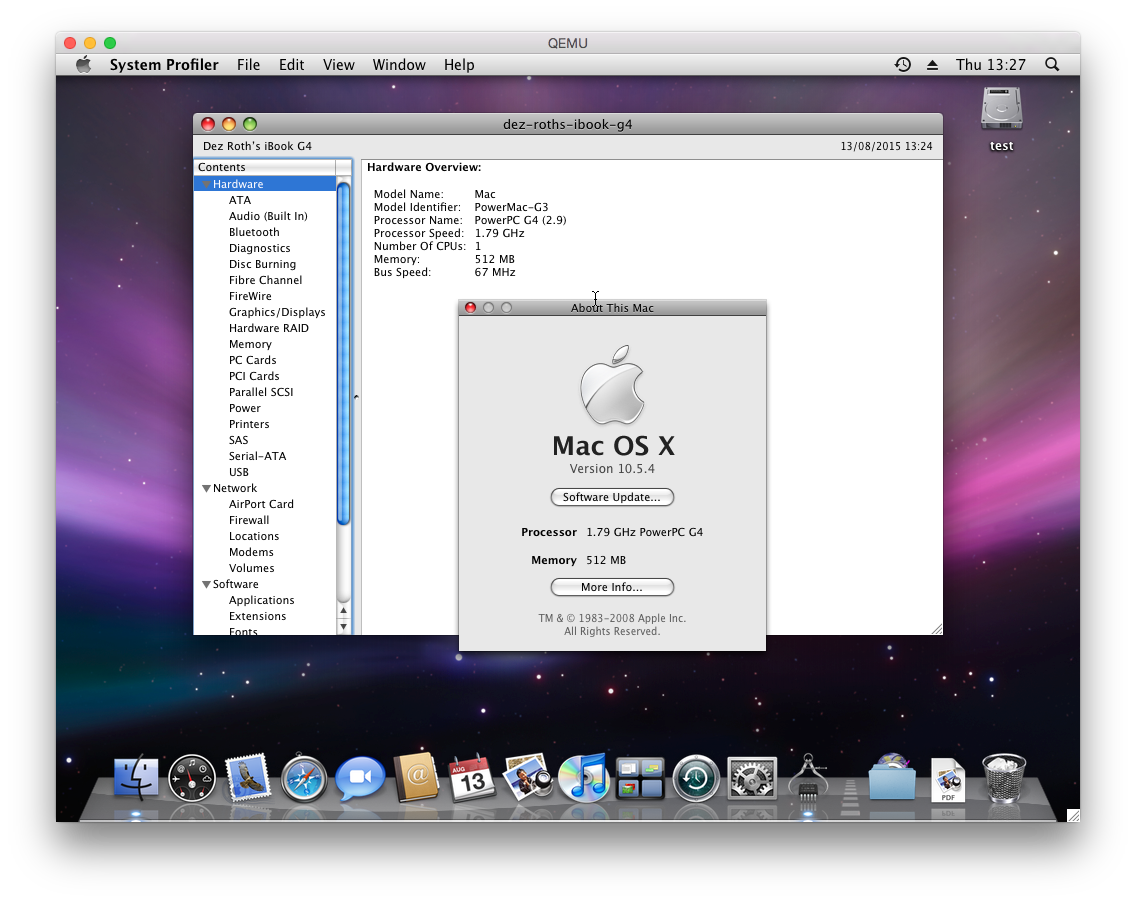Open Spotlight search magnifier icon

click(x=1052, y=65)
